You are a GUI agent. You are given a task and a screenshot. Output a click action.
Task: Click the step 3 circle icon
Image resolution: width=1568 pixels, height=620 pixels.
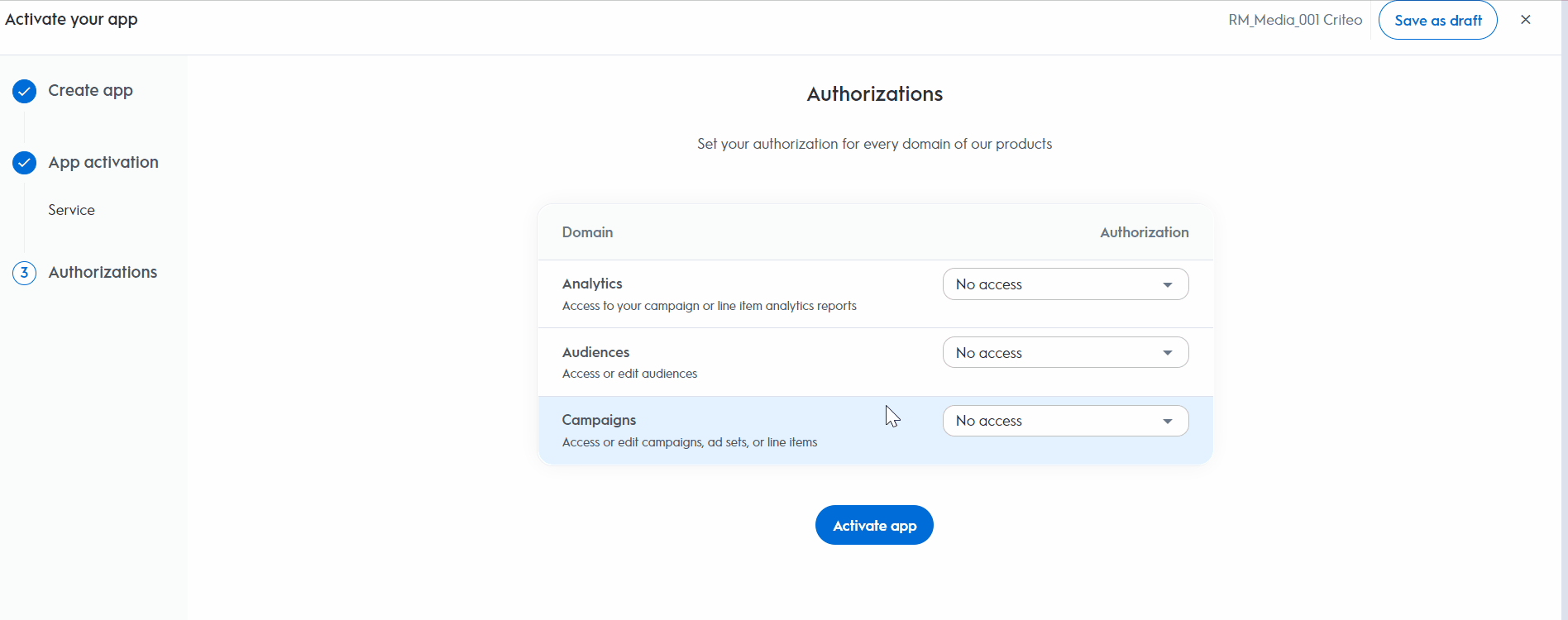click(x=25, y=273)
